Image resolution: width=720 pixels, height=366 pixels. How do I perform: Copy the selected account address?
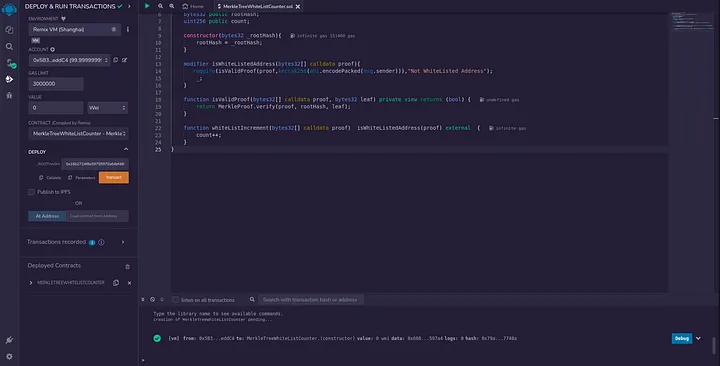[x=116, y=60]
